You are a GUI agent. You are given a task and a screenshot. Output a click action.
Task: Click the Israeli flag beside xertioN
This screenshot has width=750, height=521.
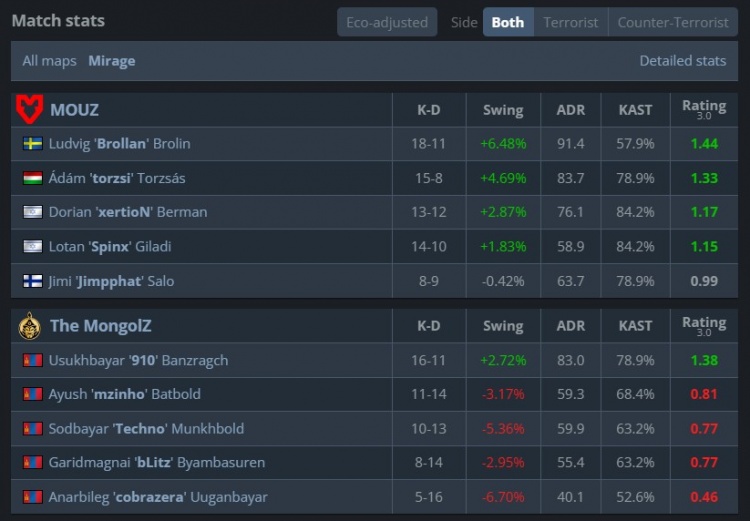(x=32, y=212)
